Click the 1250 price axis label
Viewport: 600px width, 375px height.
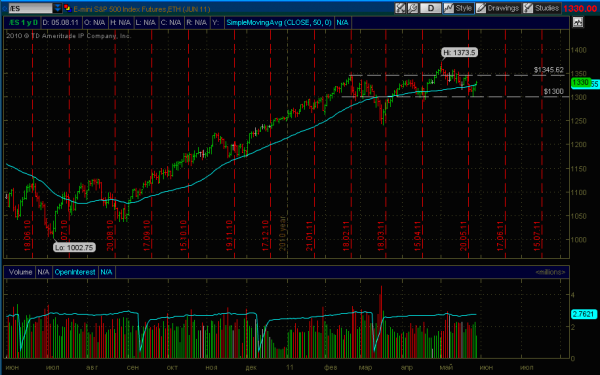(580, 121)
